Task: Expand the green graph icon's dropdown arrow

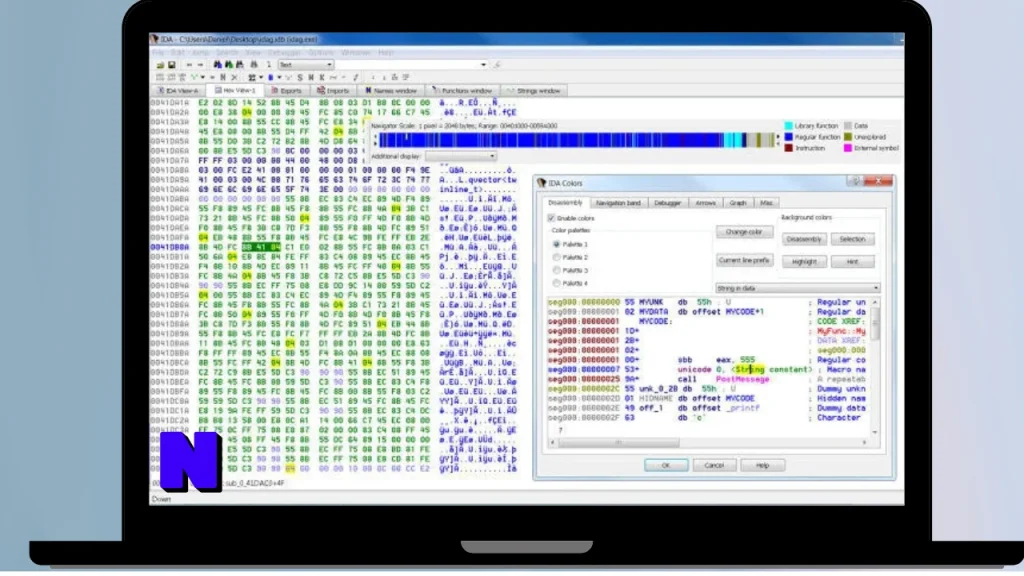Action: 203,77
